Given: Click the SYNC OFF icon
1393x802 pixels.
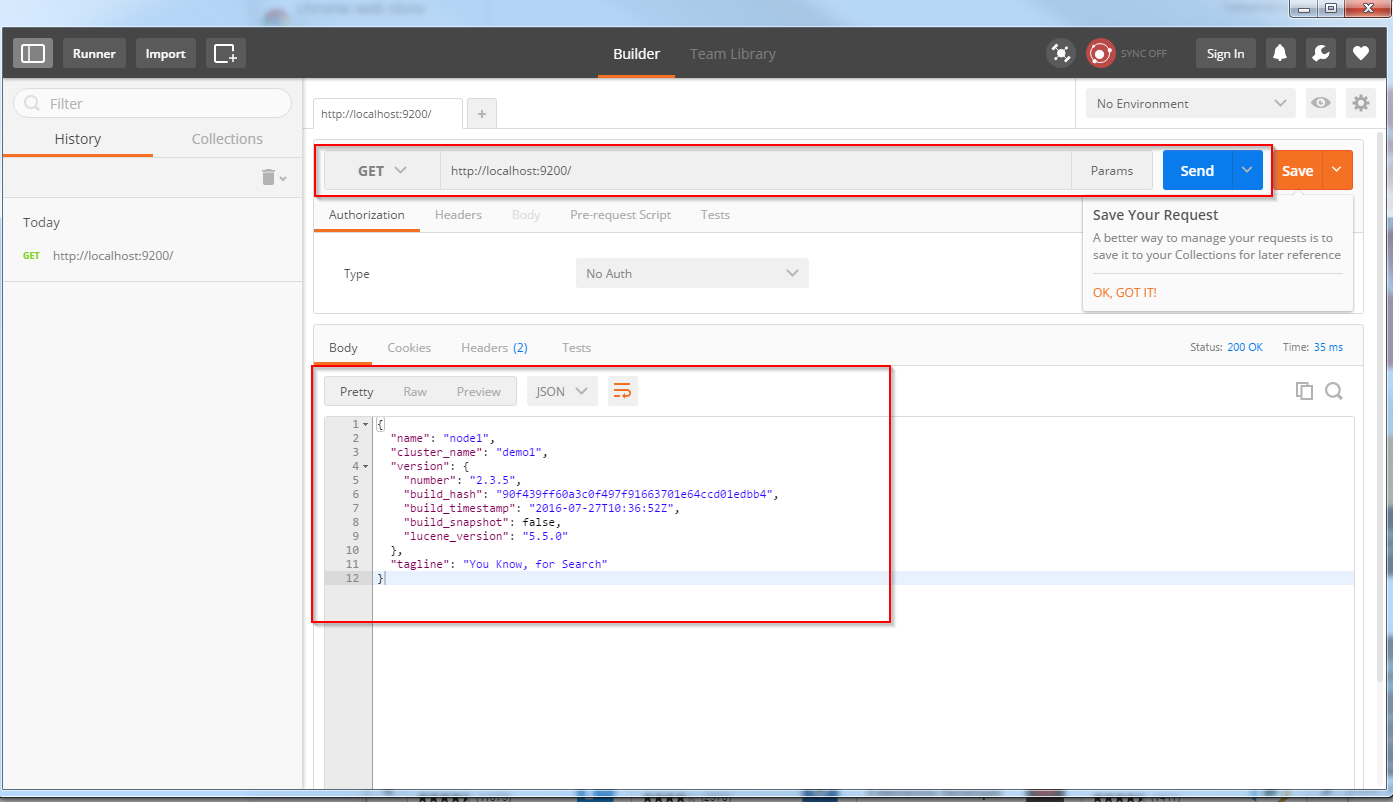Looking at the screenshot, I should [1101, 53].
